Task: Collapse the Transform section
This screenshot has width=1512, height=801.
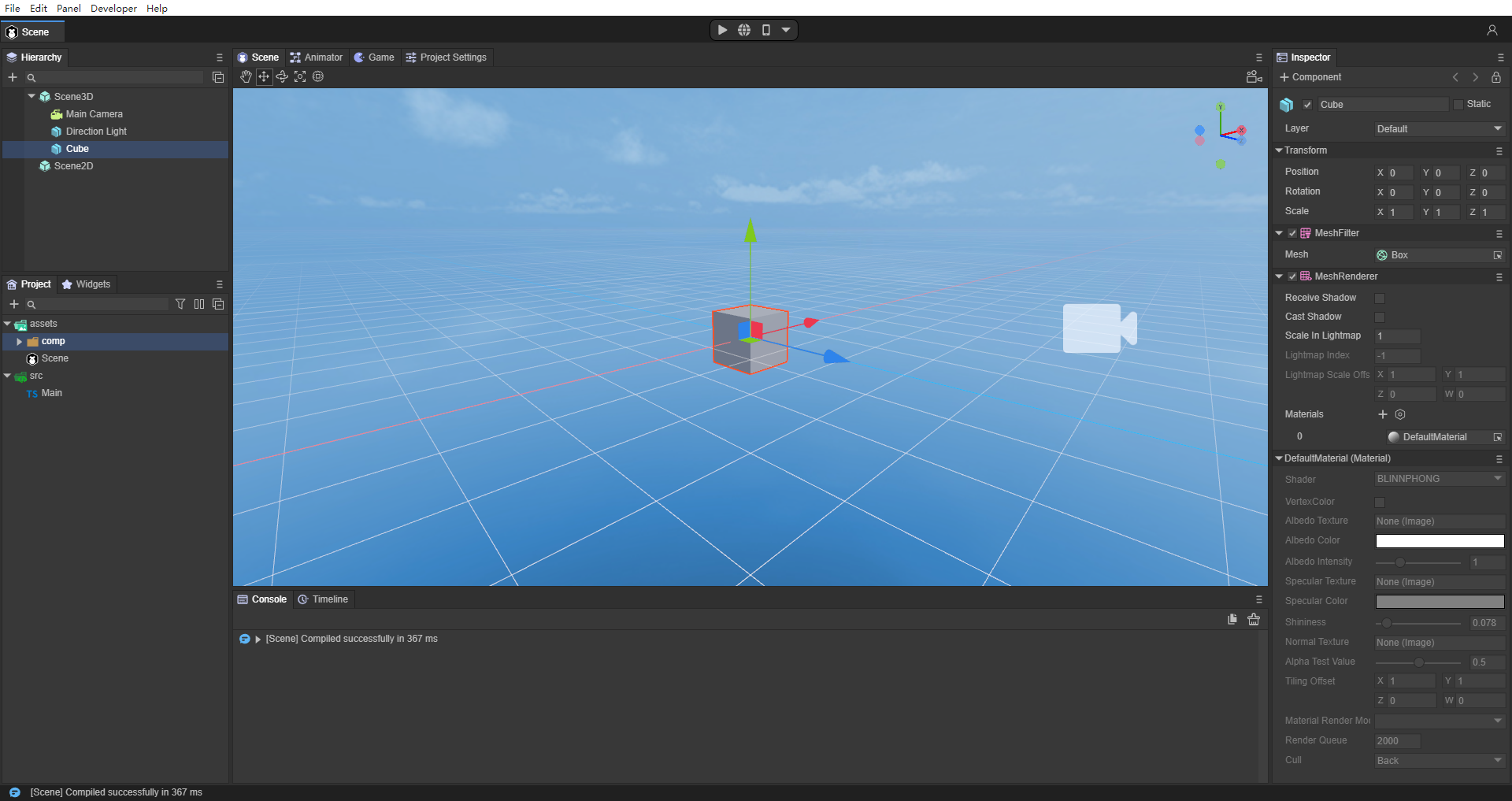Action: [x=1279, y=150]
